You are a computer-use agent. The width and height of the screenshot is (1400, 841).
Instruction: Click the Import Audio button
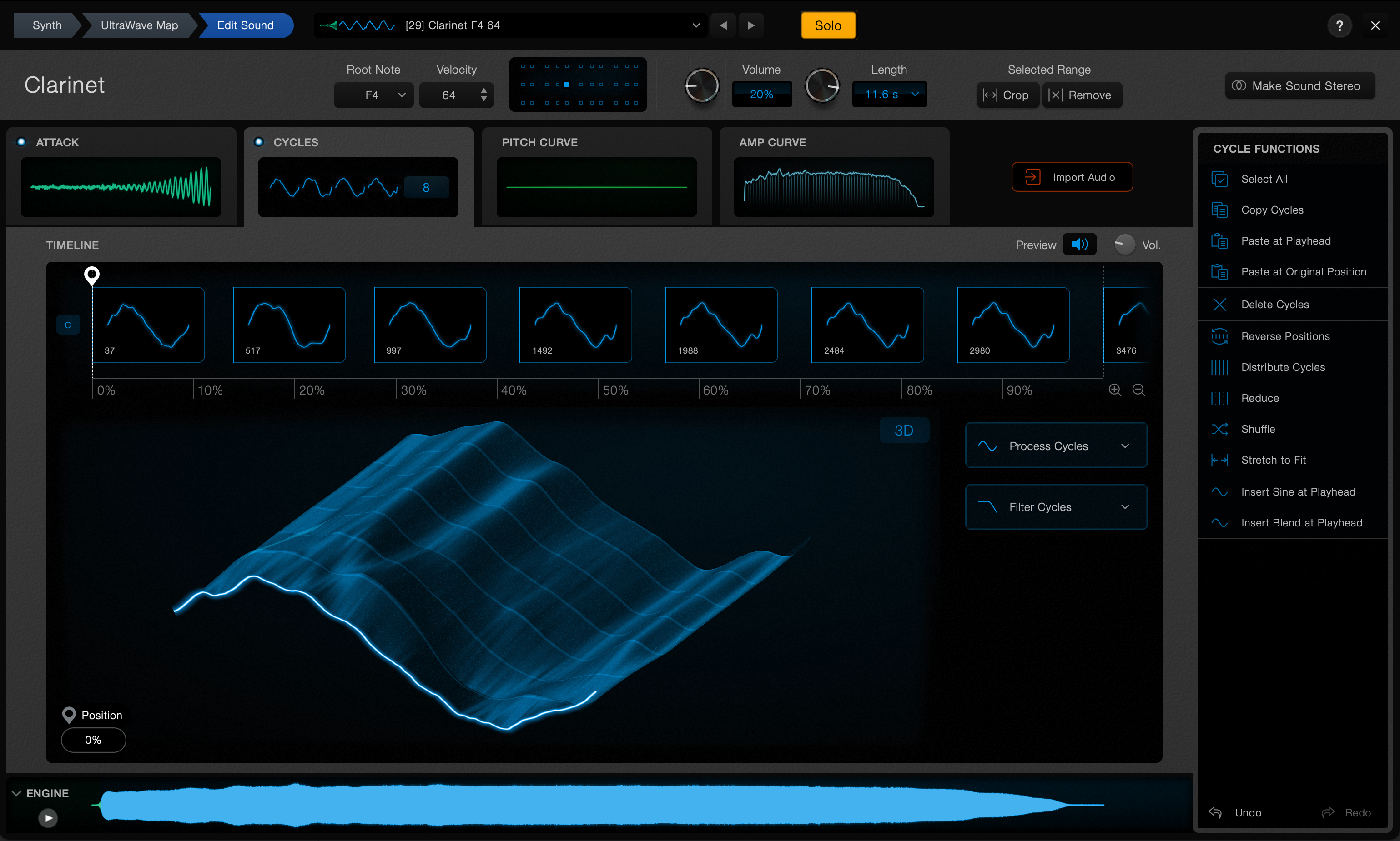click(1072, 177)
